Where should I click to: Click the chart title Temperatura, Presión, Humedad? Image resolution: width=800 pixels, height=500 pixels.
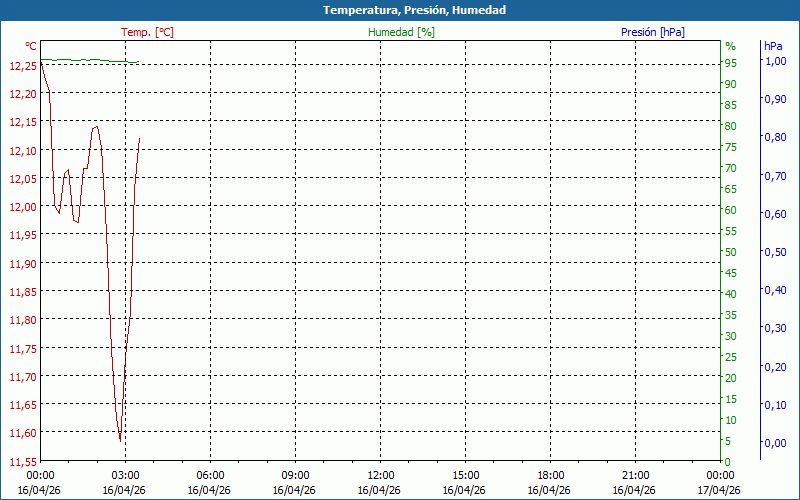coord(400,10)
